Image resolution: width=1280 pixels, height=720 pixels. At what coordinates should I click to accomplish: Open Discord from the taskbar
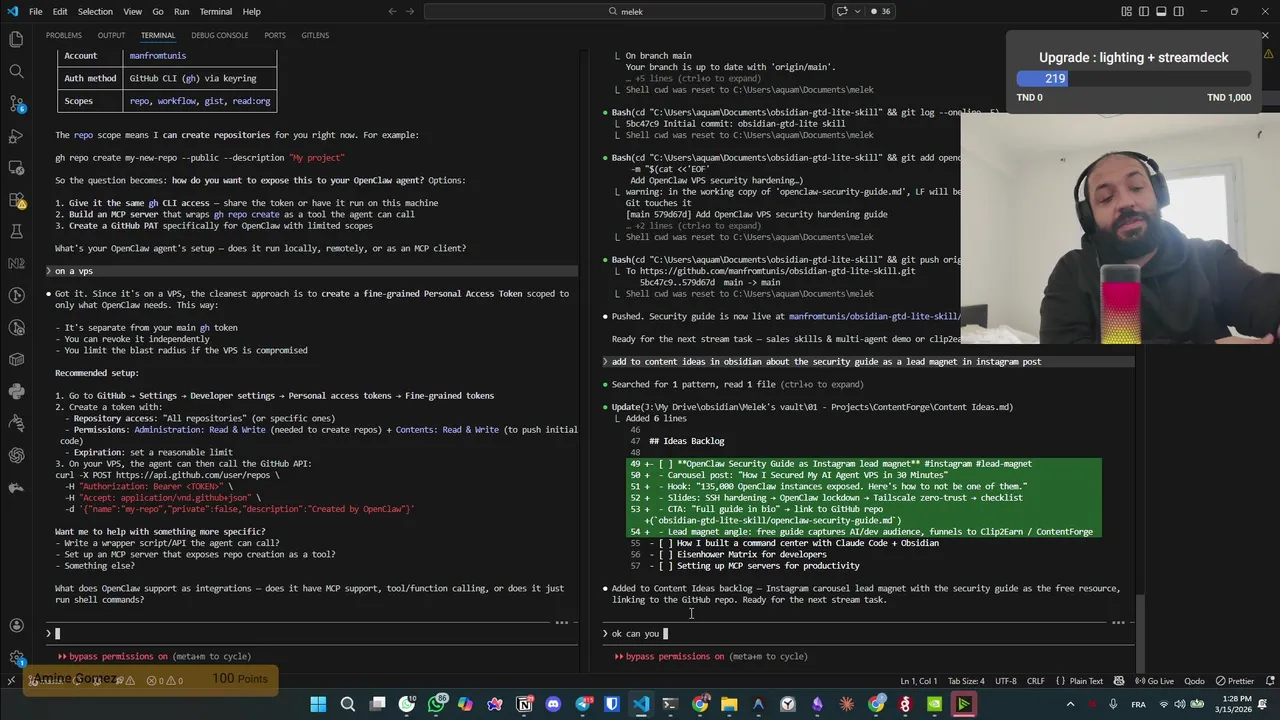tap(553, 704)
